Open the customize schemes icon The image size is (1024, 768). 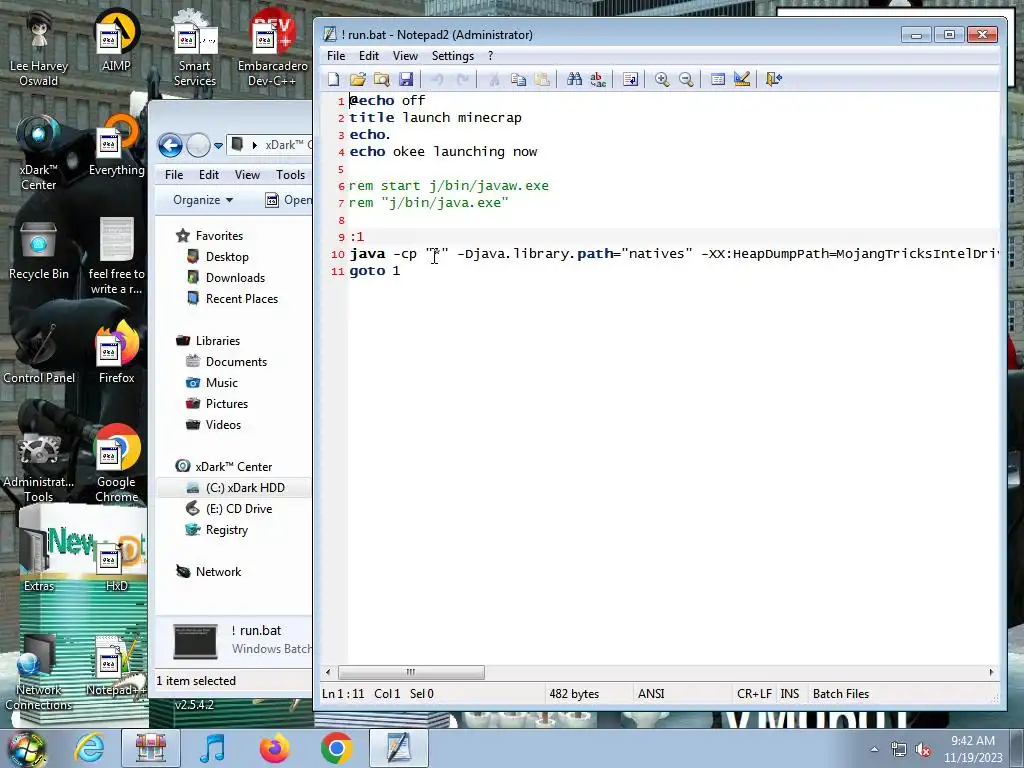(x=742, y=79)
